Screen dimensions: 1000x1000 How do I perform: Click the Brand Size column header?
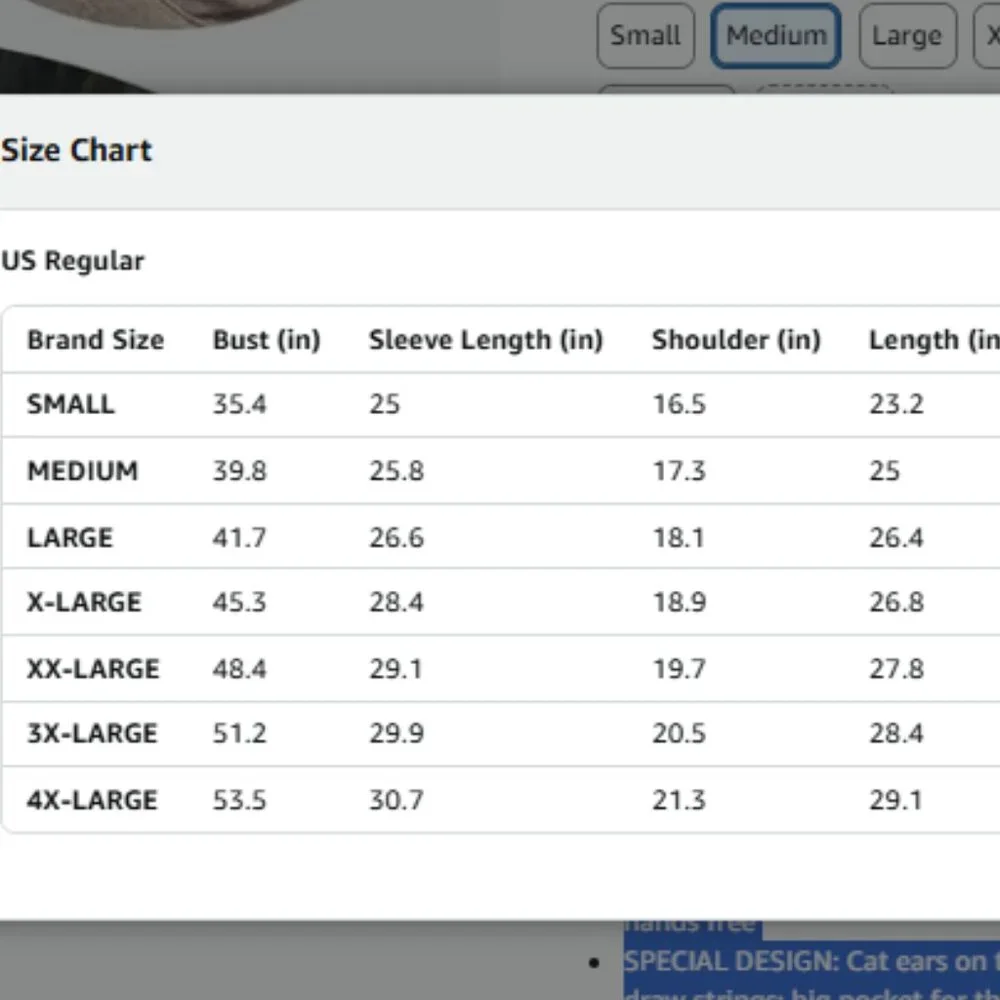click(96, 340)
